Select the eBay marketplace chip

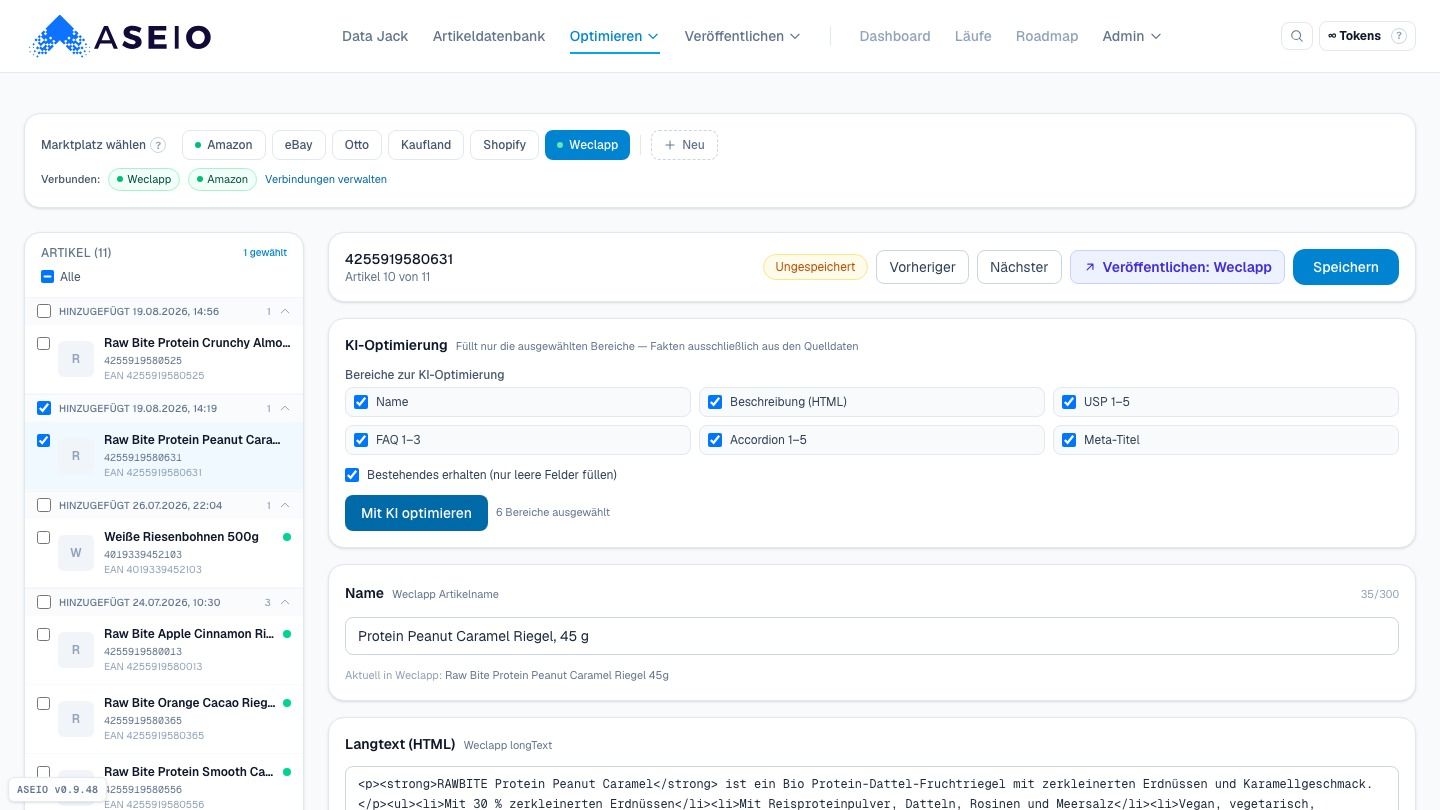click(298, 145)
